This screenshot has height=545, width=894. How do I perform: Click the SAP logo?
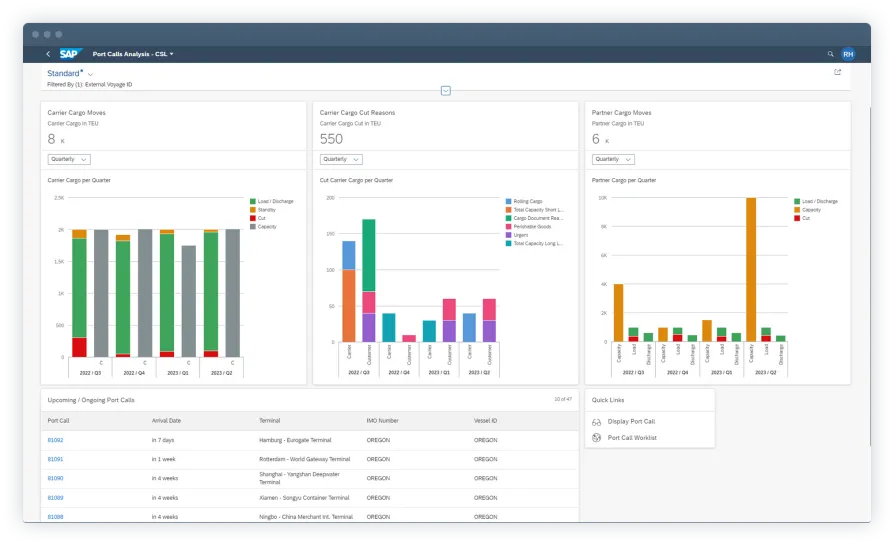pos(69,54)
